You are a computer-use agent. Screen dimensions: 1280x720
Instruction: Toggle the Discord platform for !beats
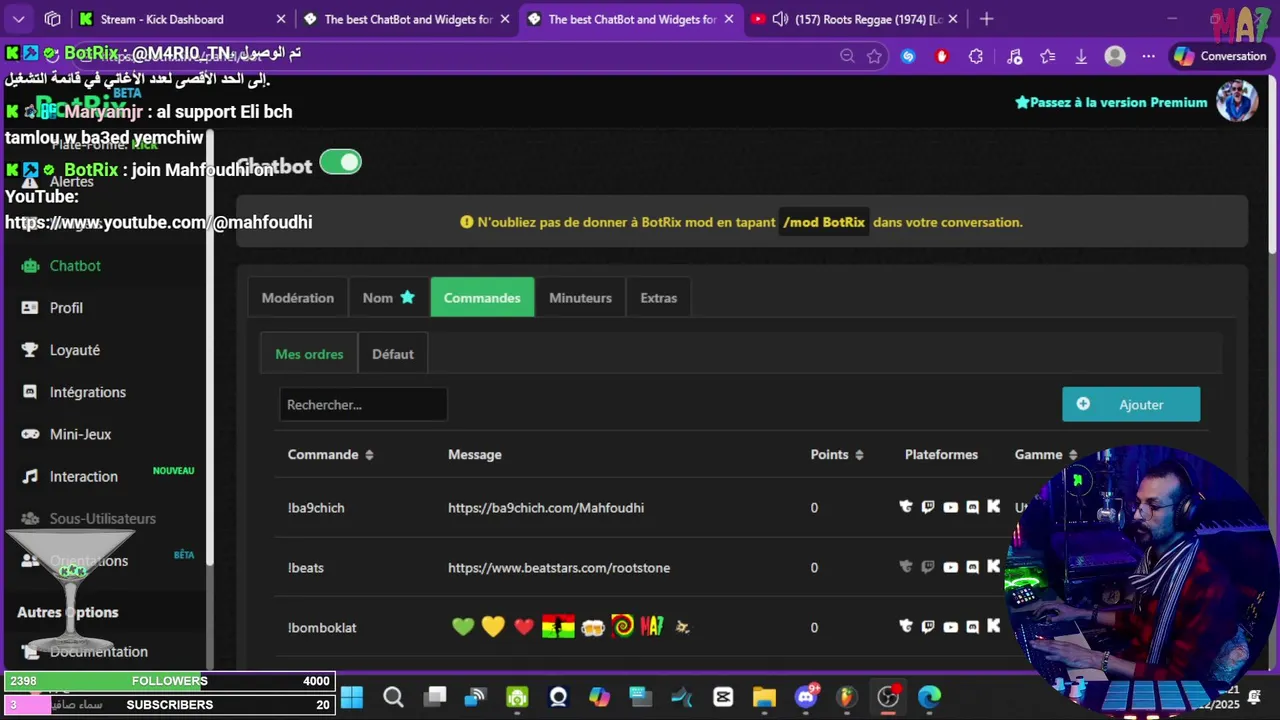click(972, 567)
